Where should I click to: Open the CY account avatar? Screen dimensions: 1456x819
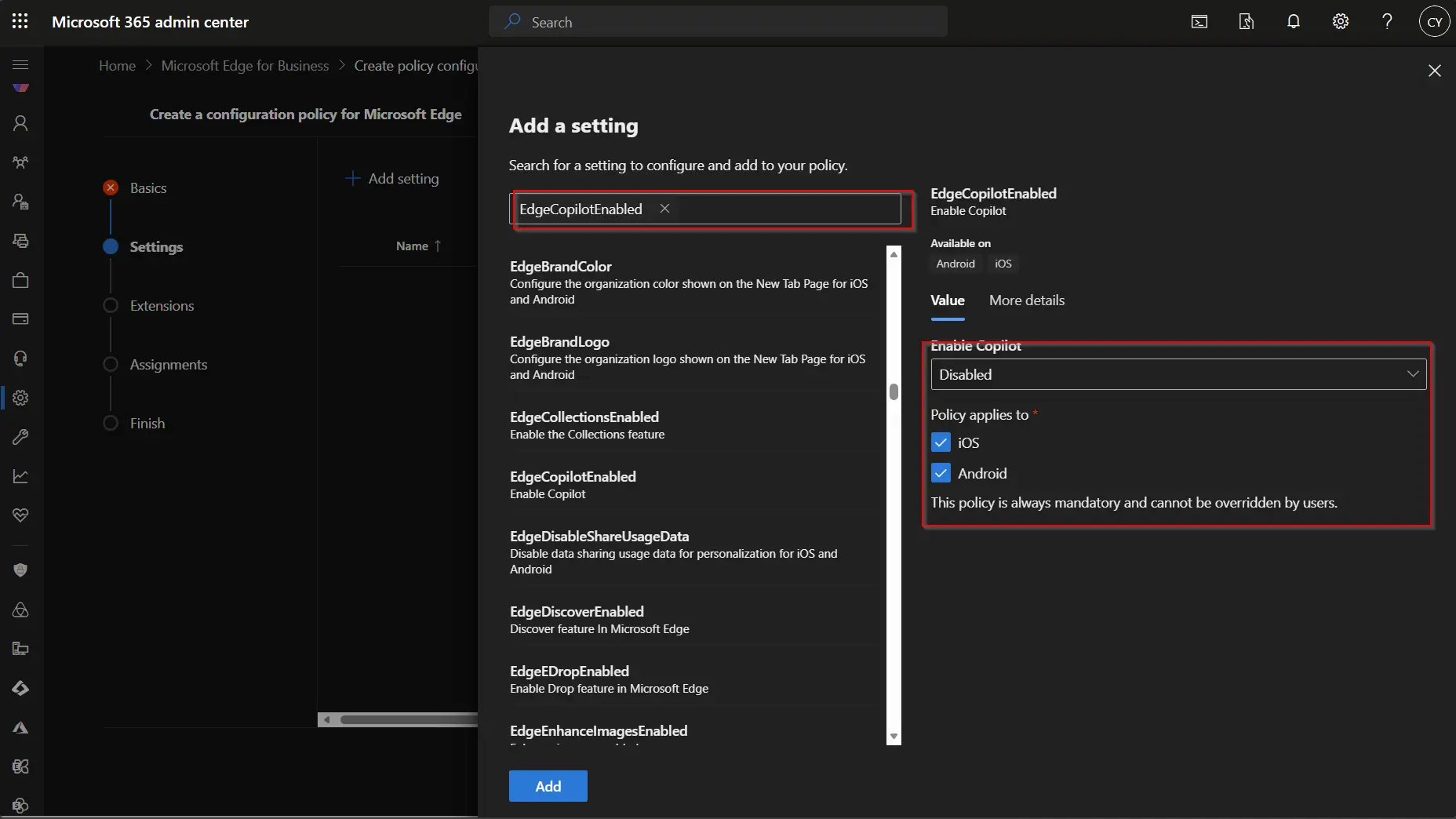1434,22
